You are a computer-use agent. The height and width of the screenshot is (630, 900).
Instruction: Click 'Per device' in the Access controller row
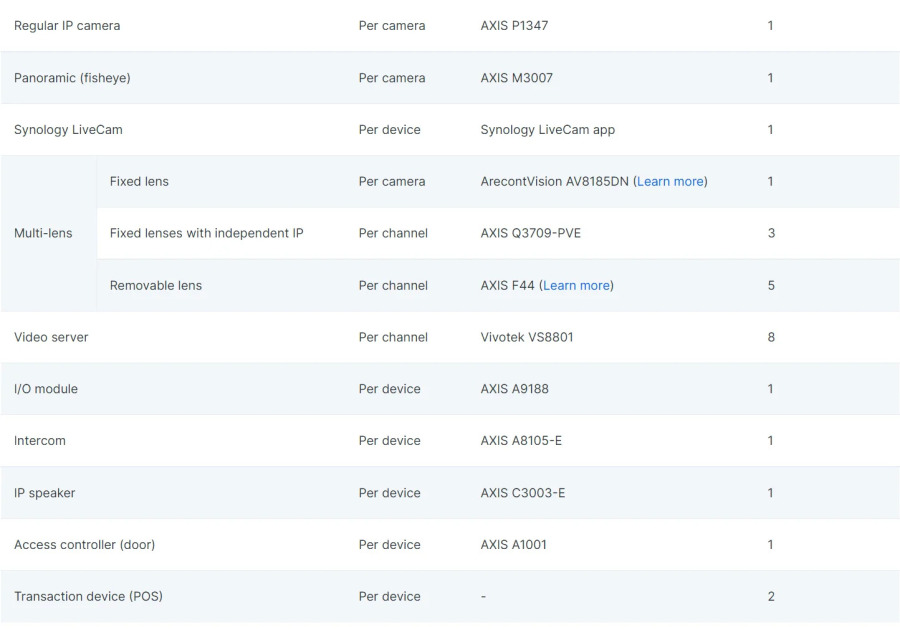click(x=390, y=545)
